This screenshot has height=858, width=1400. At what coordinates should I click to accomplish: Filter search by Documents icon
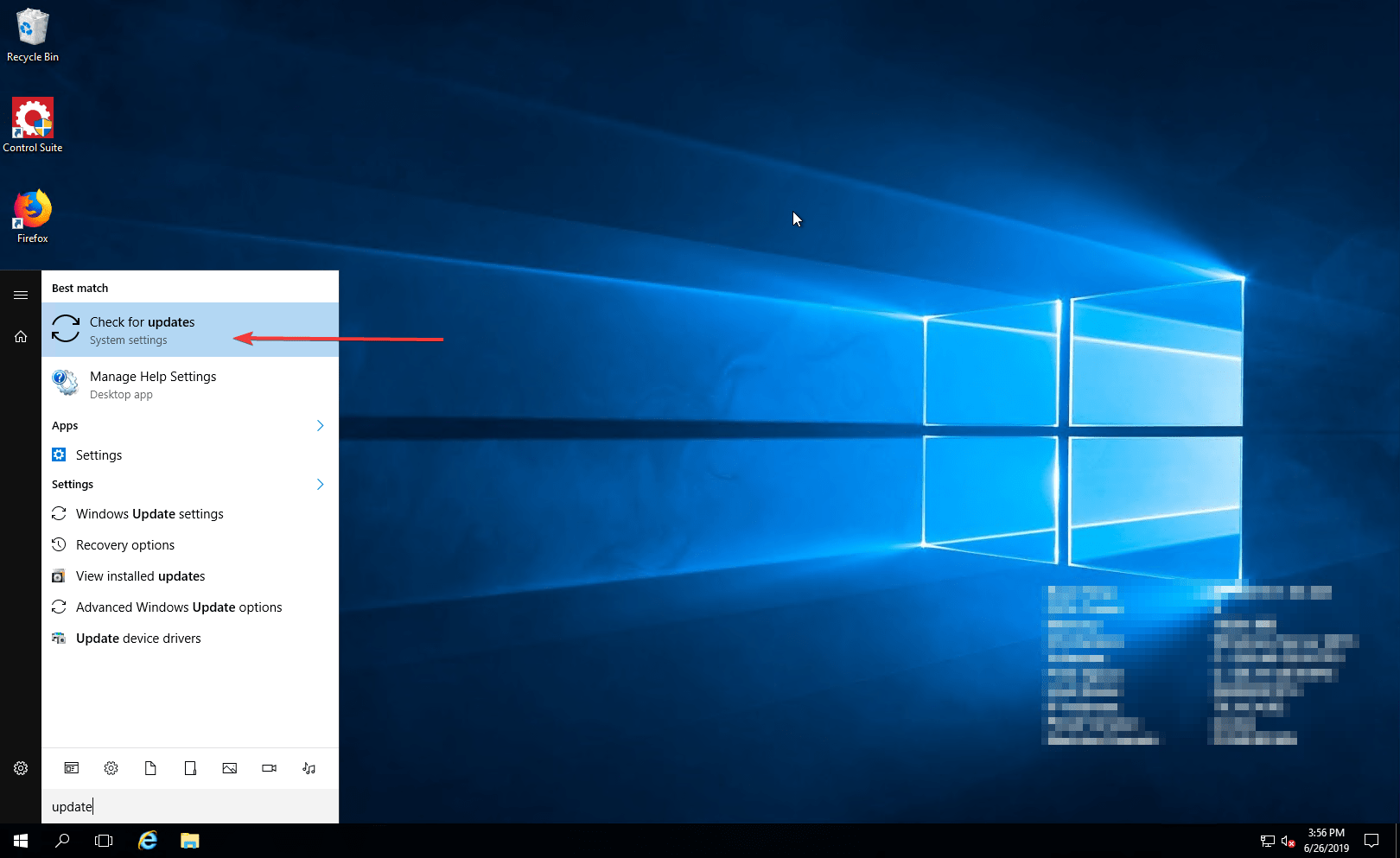pos(150,768)
